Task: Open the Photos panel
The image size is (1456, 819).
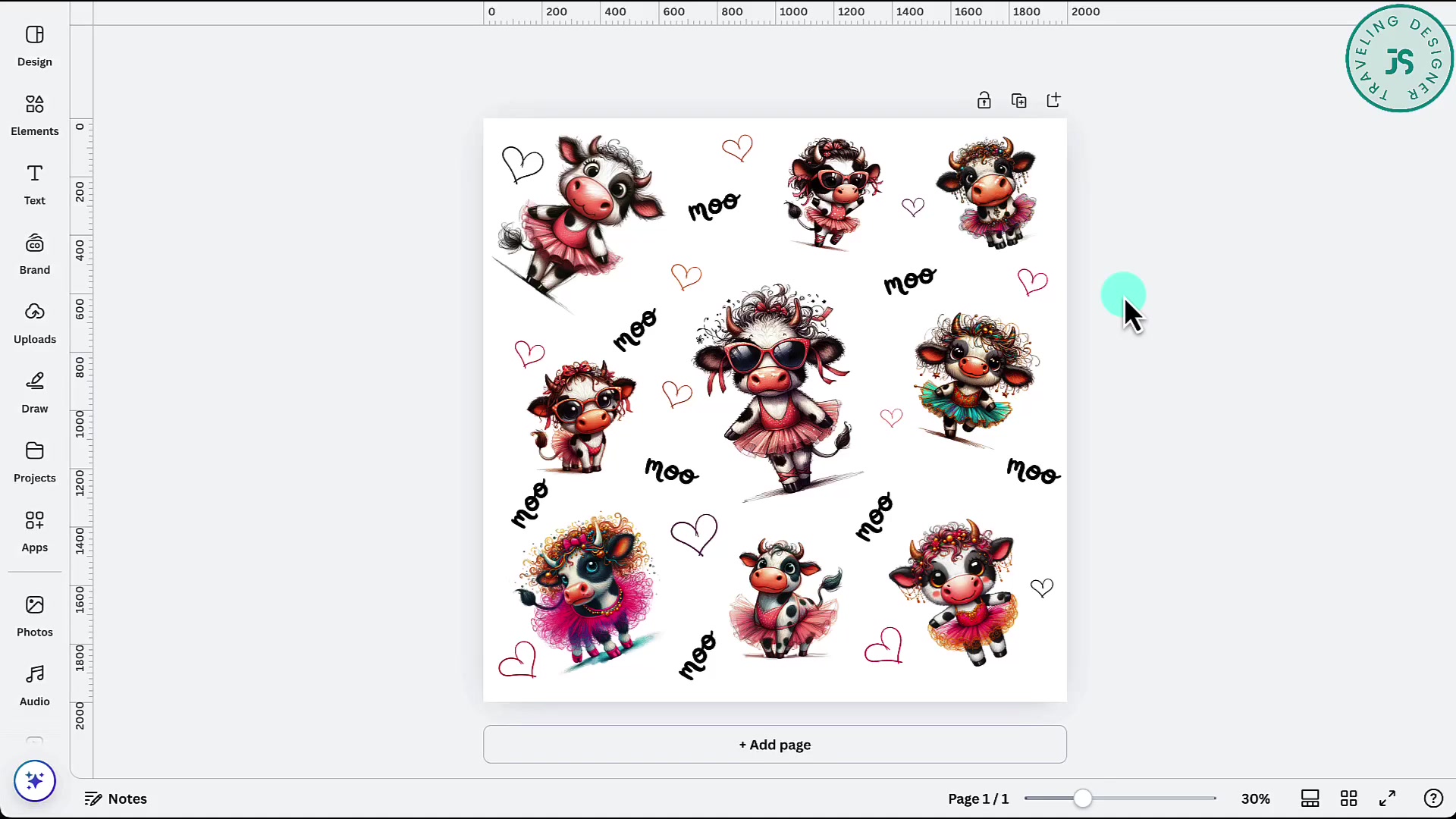Action: [x=34, y=614]
